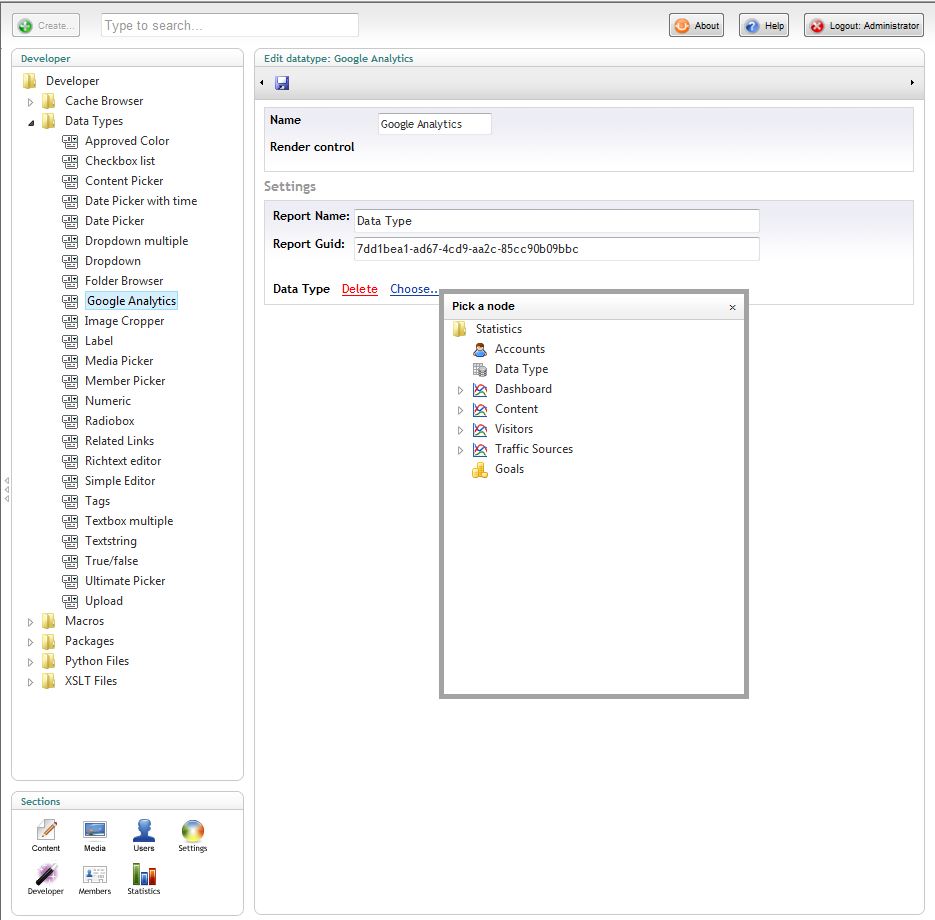Expand the XSLT Files folder
The image size is (935, 920).
pyautogui.click(x=30, y=682)
